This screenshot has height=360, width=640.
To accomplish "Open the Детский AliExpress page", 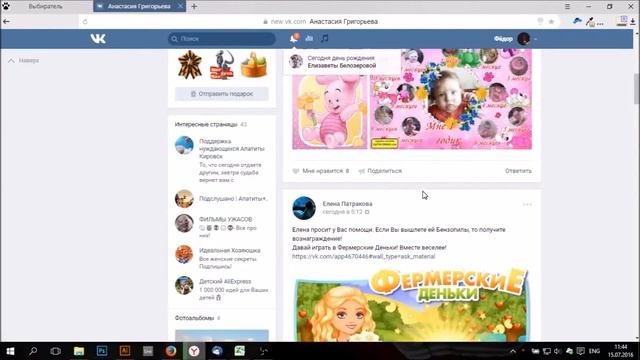I will 225,281.
